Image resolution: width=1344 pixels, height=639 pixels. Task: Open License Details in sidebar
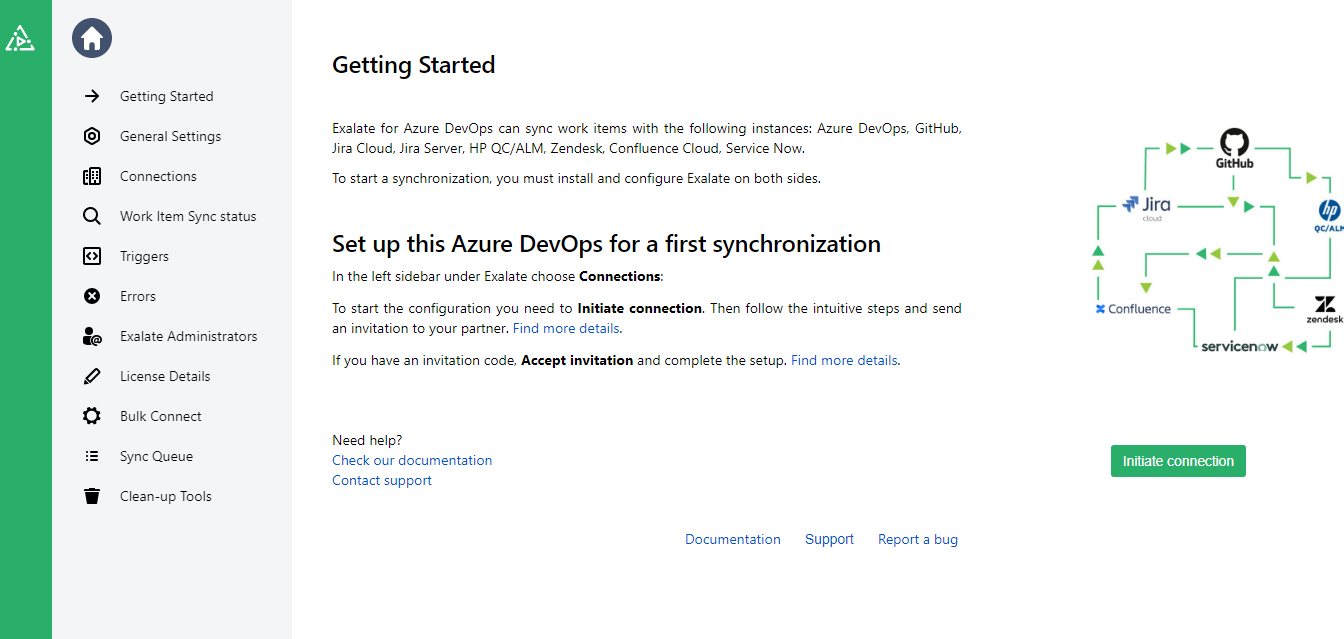click(x=165, y=376)
